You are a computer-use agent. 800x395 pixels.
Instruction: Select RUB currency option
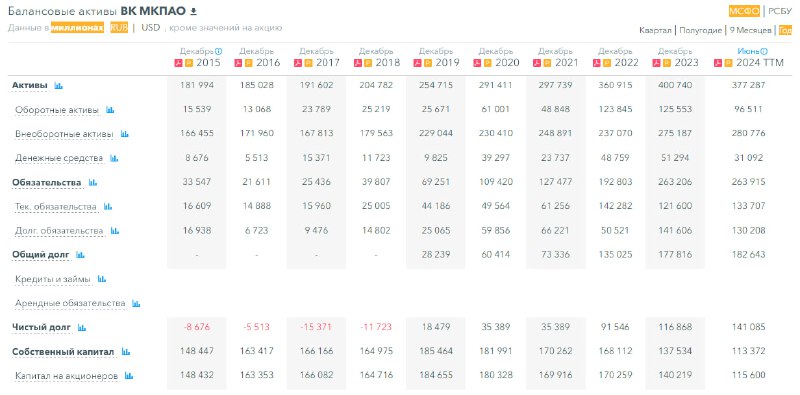tap(119, 28)
